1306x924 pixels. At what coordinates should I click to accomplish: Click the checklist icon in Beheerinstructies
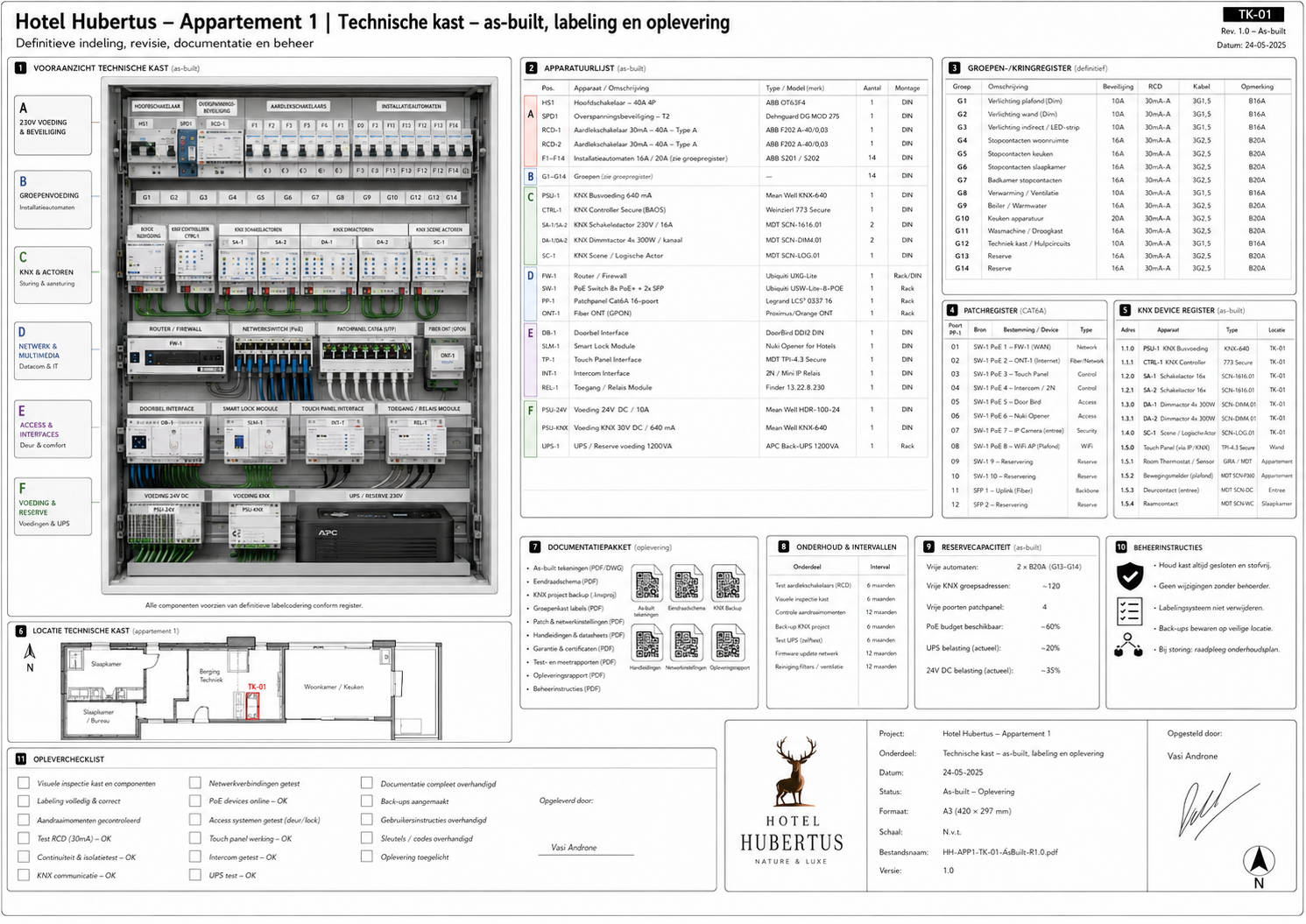tap(1129, 610)
